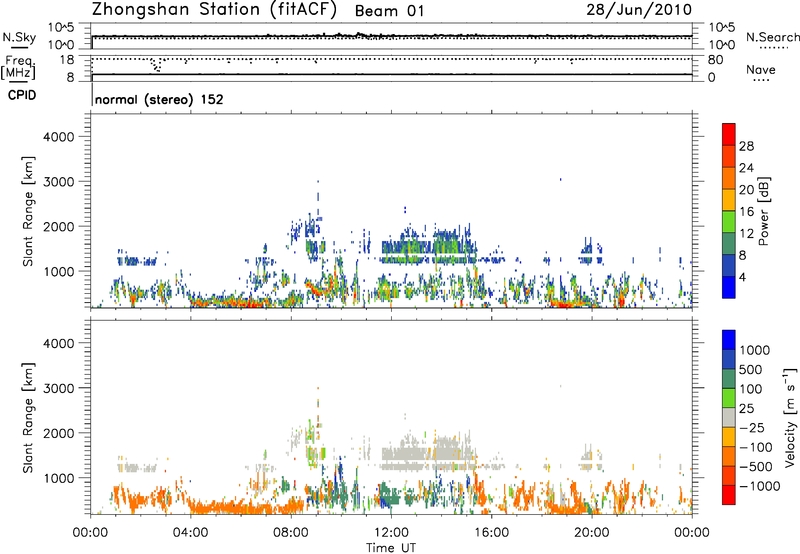Click the dip in the dotted Nave line near 02:30
The width and height of the screenshot is (800, 554).
[157, 65]
